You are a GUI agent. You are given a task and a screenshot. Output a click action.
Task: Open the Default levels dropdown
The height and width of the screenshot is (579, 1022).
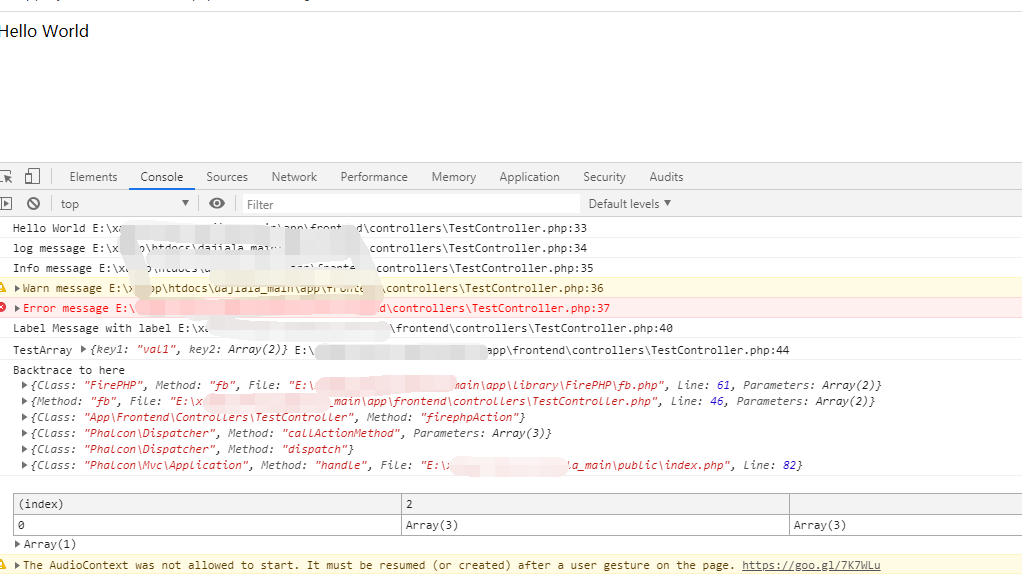pos(630,204)
